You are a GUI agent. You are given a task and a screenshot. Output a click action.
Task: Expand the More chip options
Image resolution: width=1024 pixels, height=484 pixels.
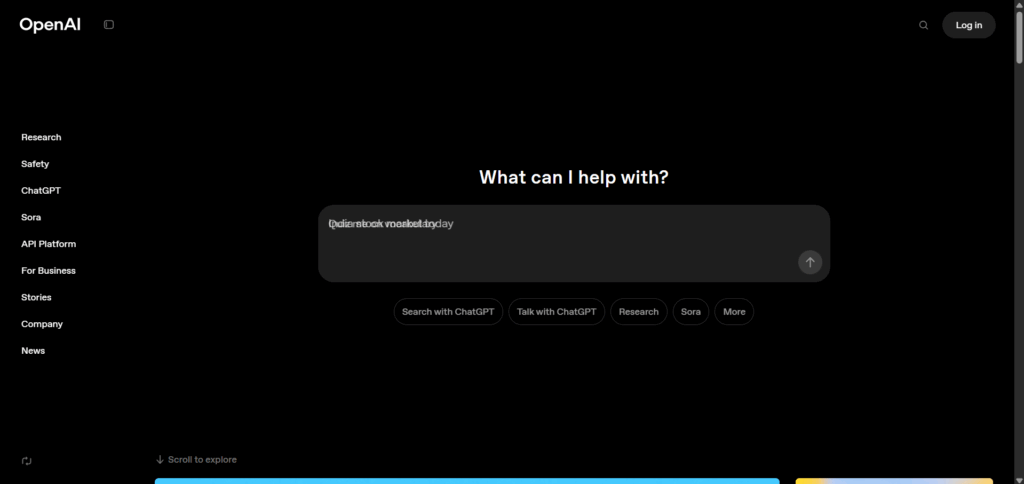click(x=734, y=312)
